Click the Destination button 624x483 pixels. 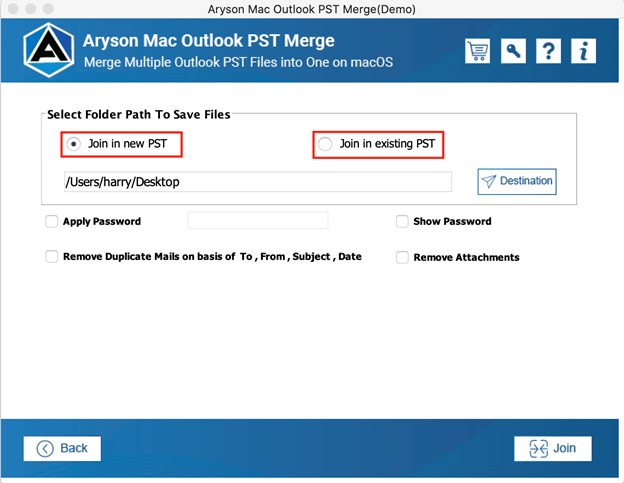tap(517, 181)
